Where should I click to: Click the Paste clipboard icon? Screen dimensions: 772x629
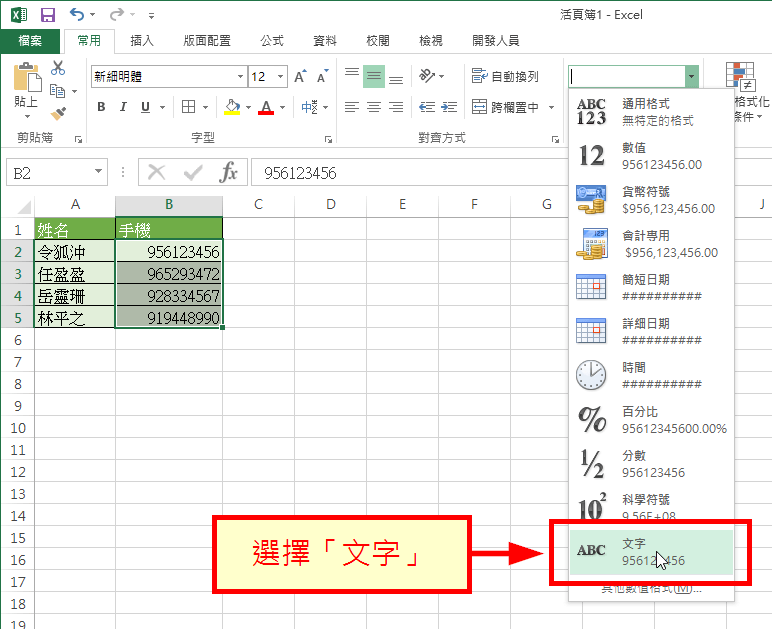pyautogui.click(x=27, y=78)
